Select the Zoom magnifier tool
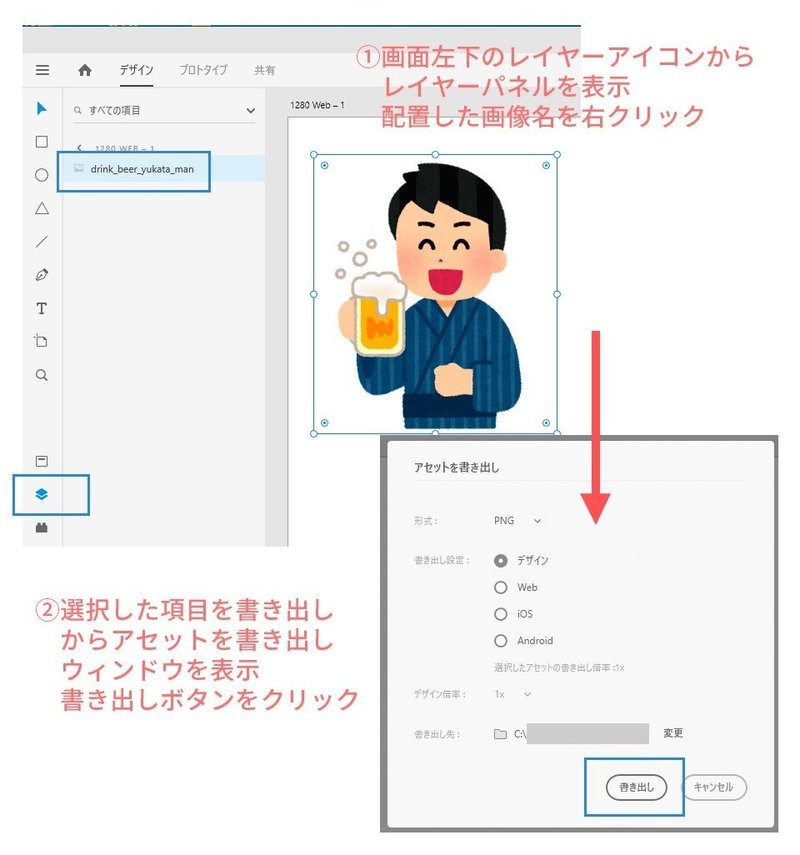 point(41,375)
